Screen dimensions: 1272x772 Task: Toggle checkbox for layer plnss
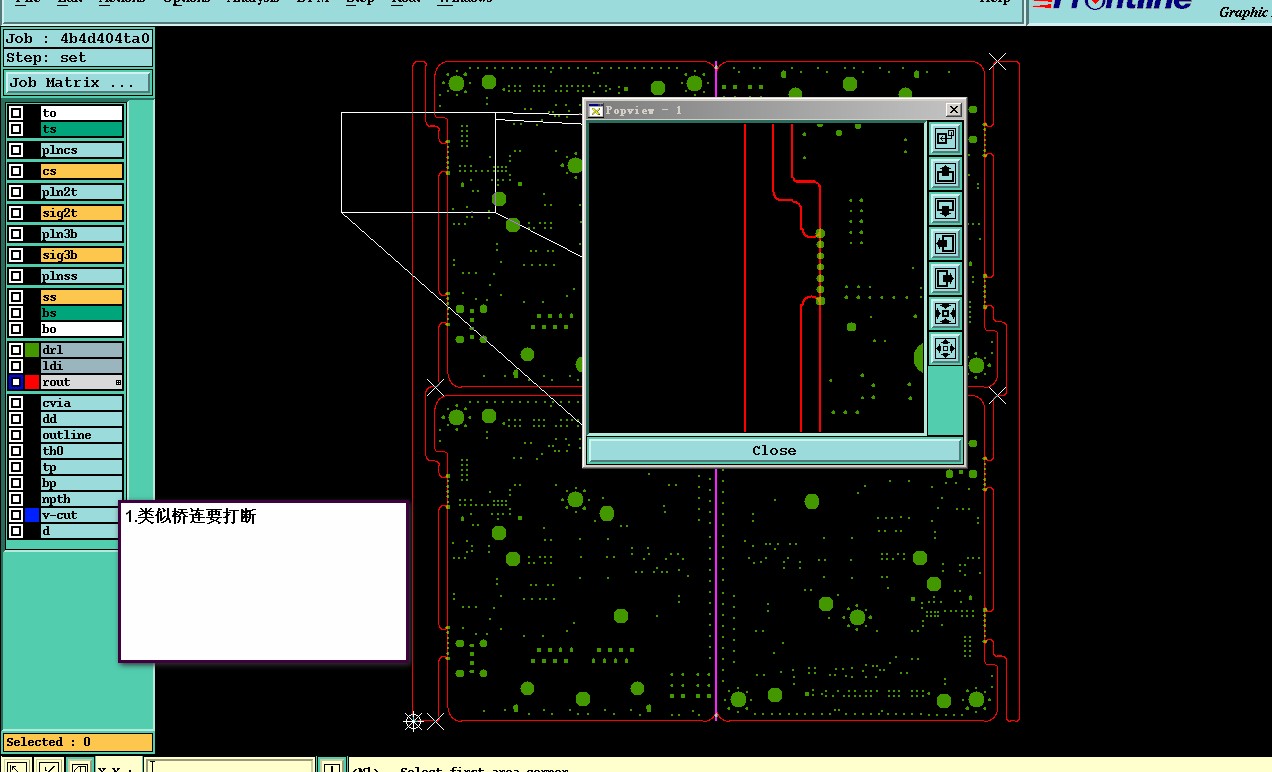(x=16, y=276)
